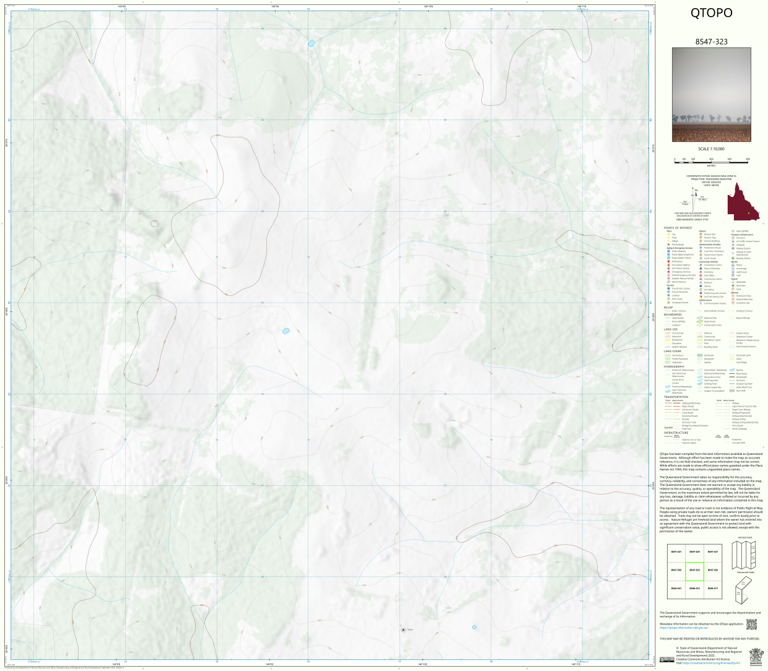Click the green highlighted cell in sheet index

694,571
